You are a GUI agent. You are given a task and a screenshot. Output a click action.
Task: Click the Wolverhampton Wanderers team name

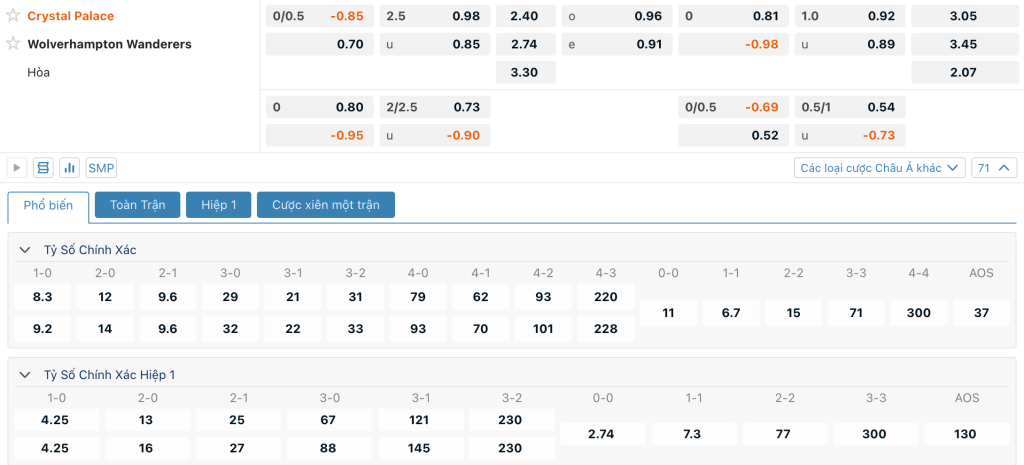110,44
